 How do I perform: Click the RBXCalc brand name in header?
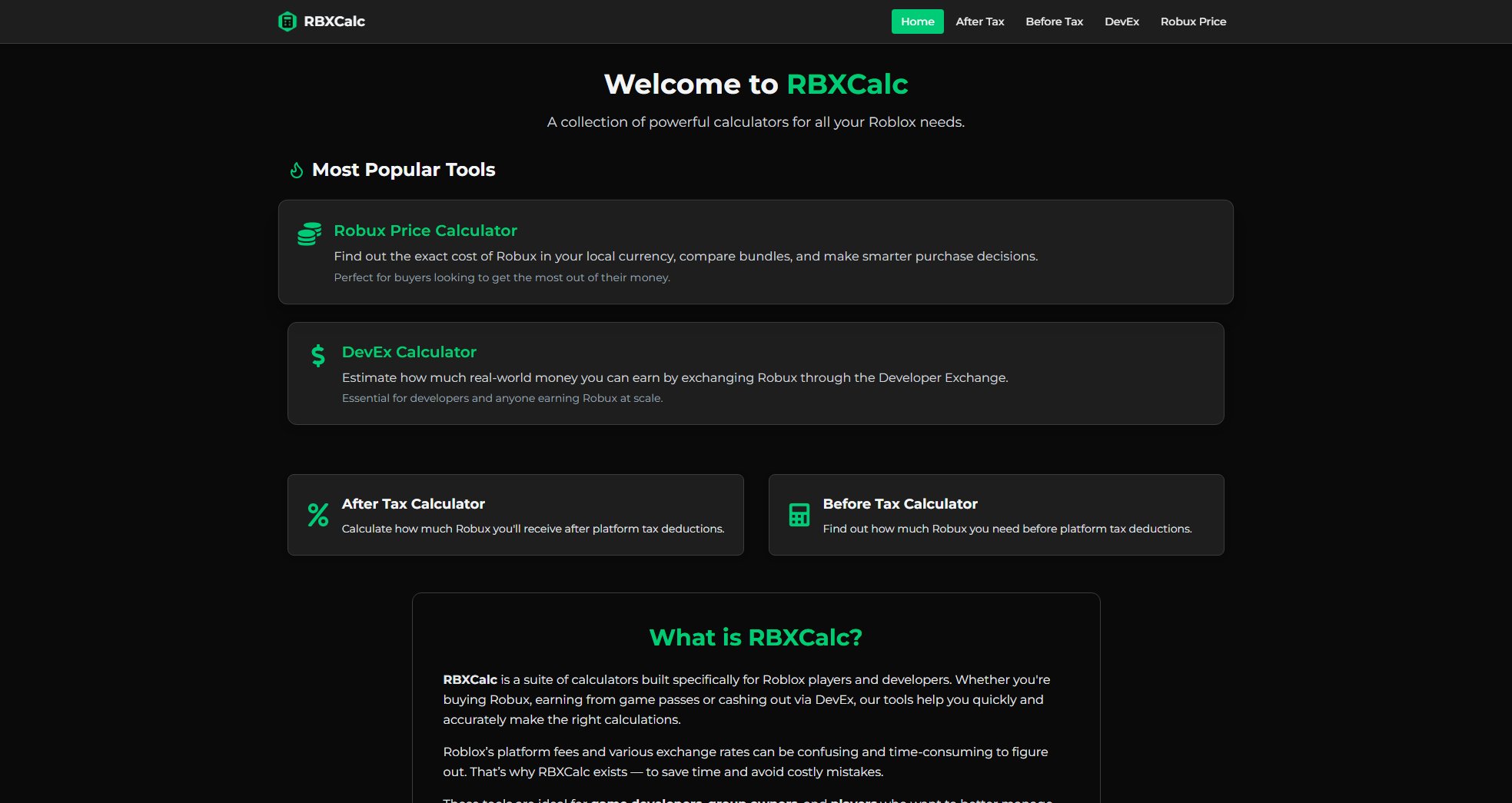[334, 22]
